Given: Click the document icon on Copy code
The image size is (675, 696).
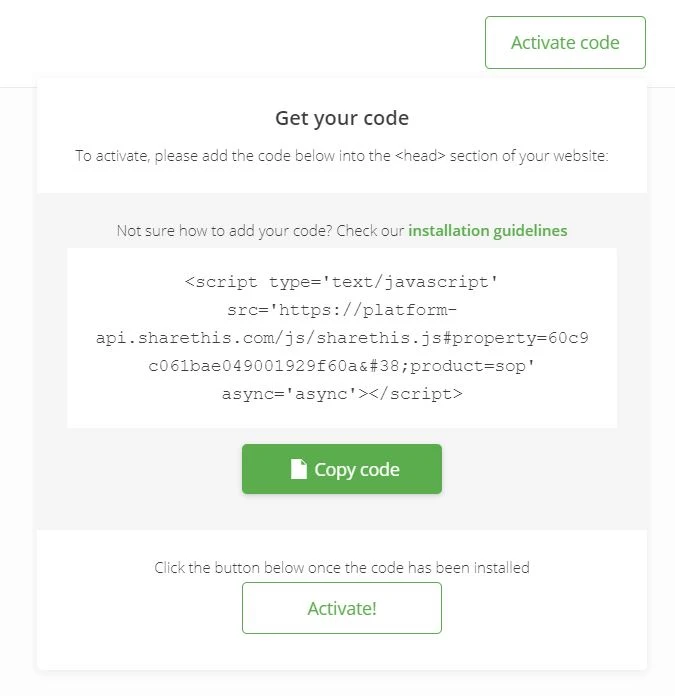Looking at the screenshot, I should coord(298,469).
